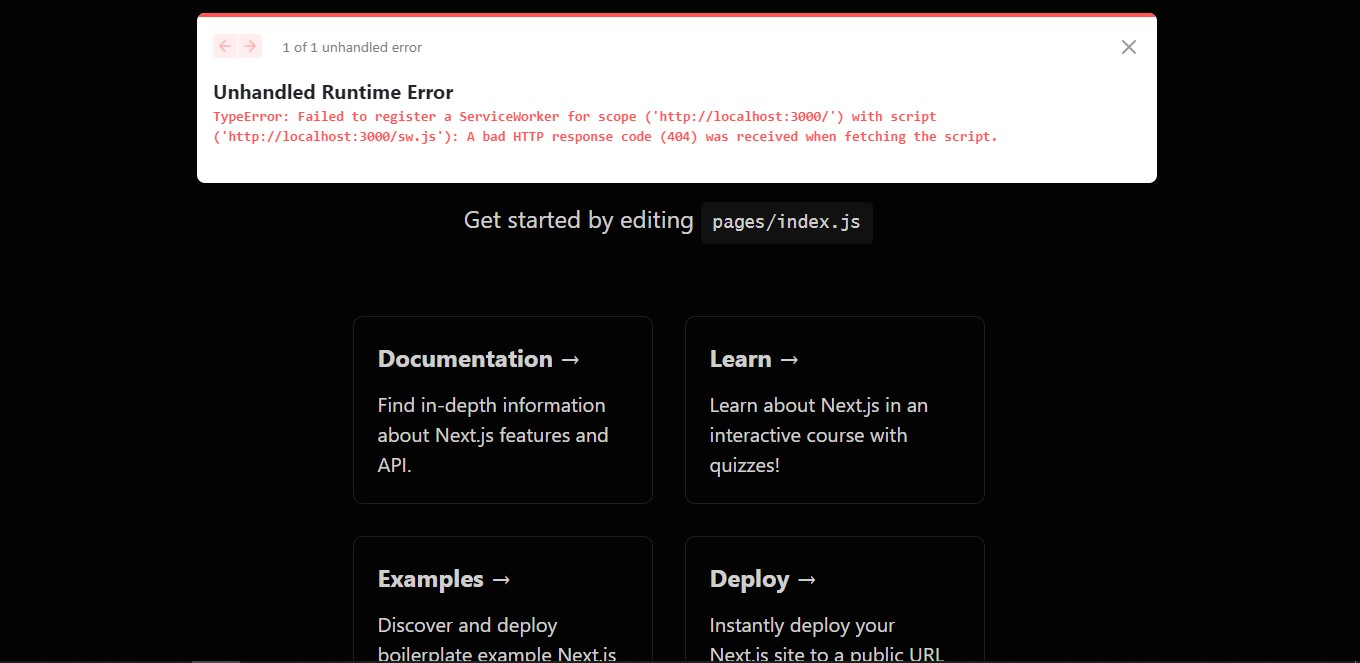Click 'Find in-depth information about Next.js' description

pyautogui.click(x=493, y=435)
